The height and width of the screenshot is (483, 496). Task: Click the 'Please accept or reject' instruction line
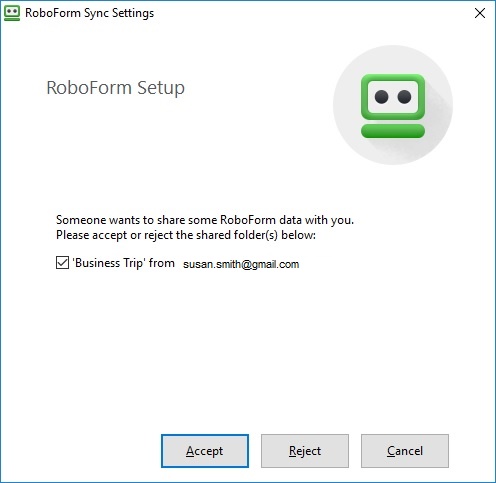(186, 235)
